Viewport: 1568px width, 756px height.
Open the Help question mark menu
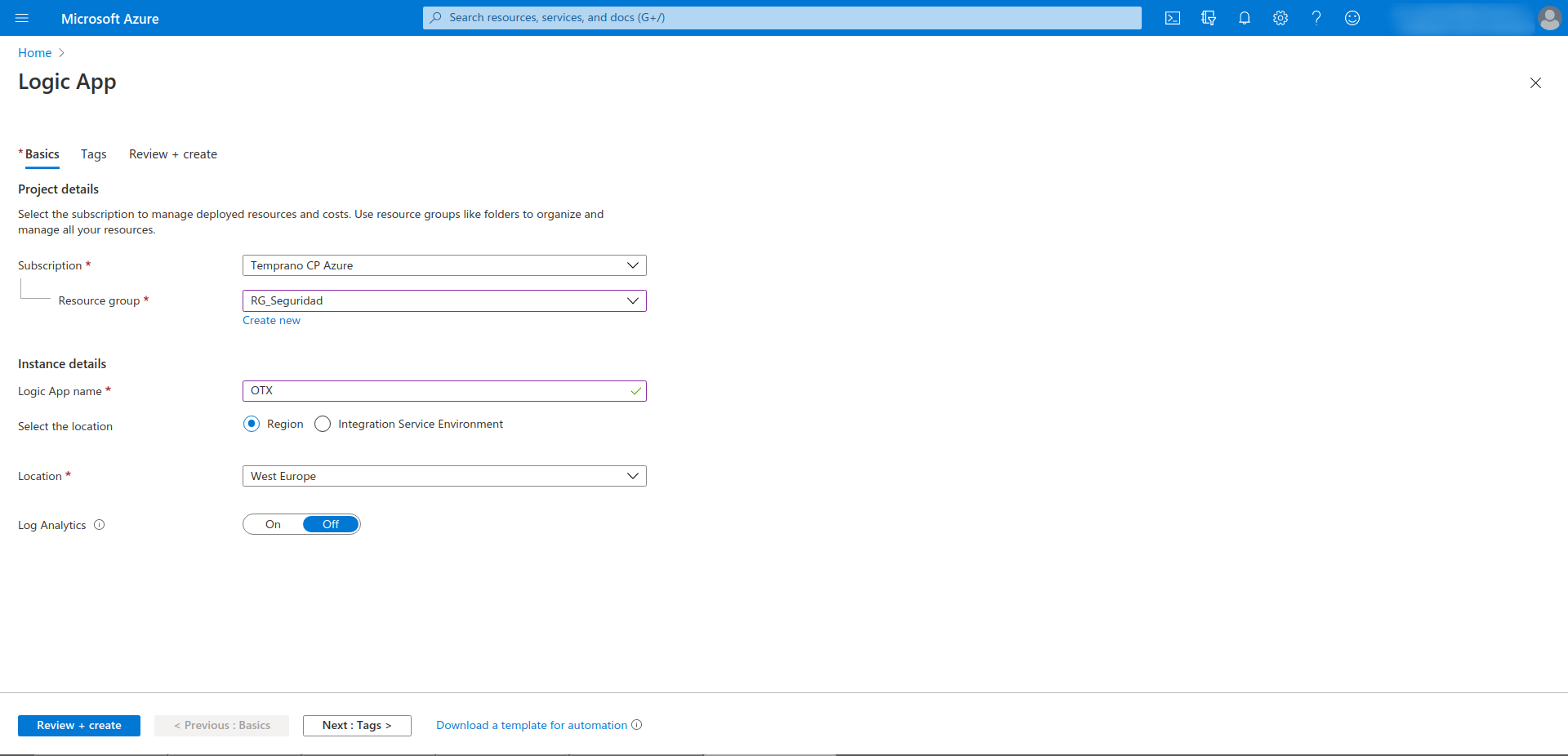(x=1316, y=18)
